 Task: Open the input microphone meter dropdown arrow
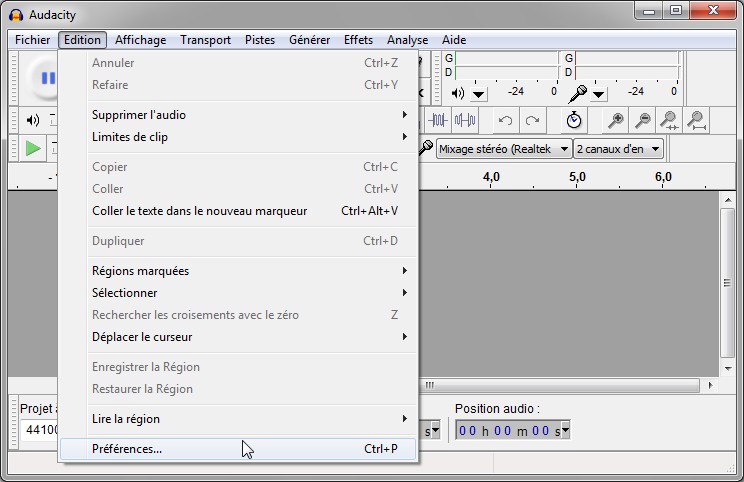point(598,94)
